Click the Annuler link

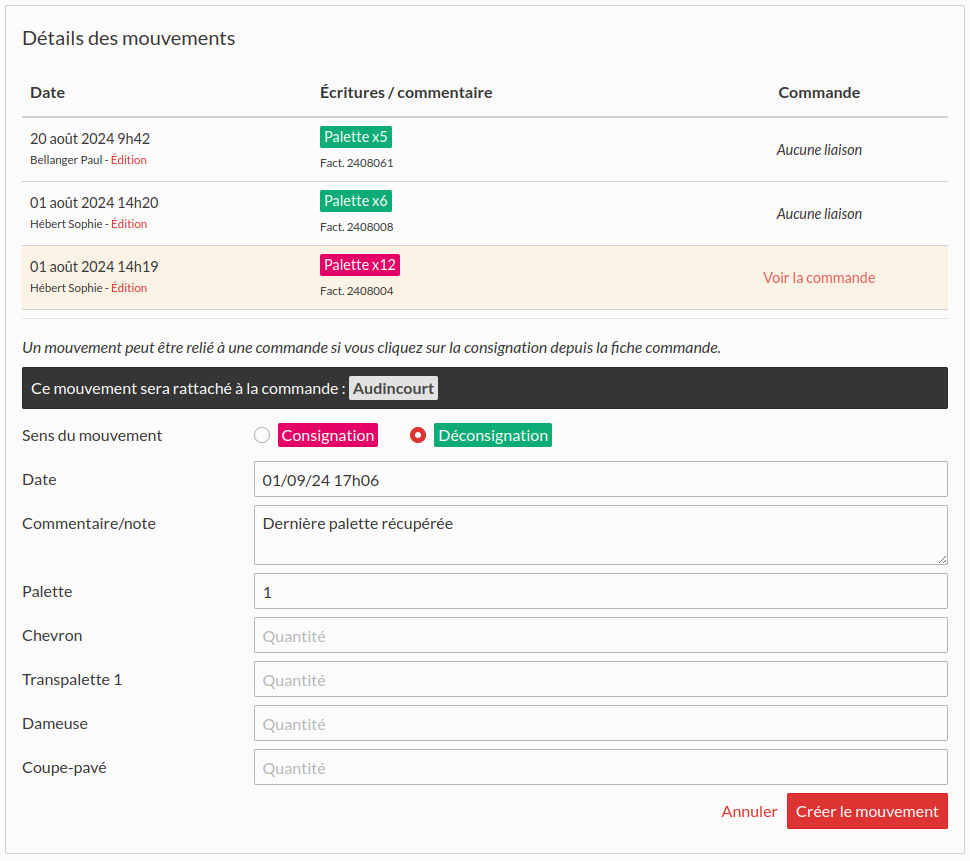click(749, 811)
